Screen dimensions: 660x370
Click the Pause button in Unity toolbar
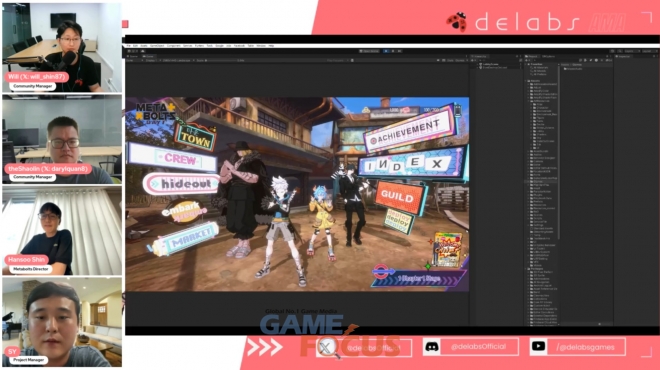coord(393,51)
